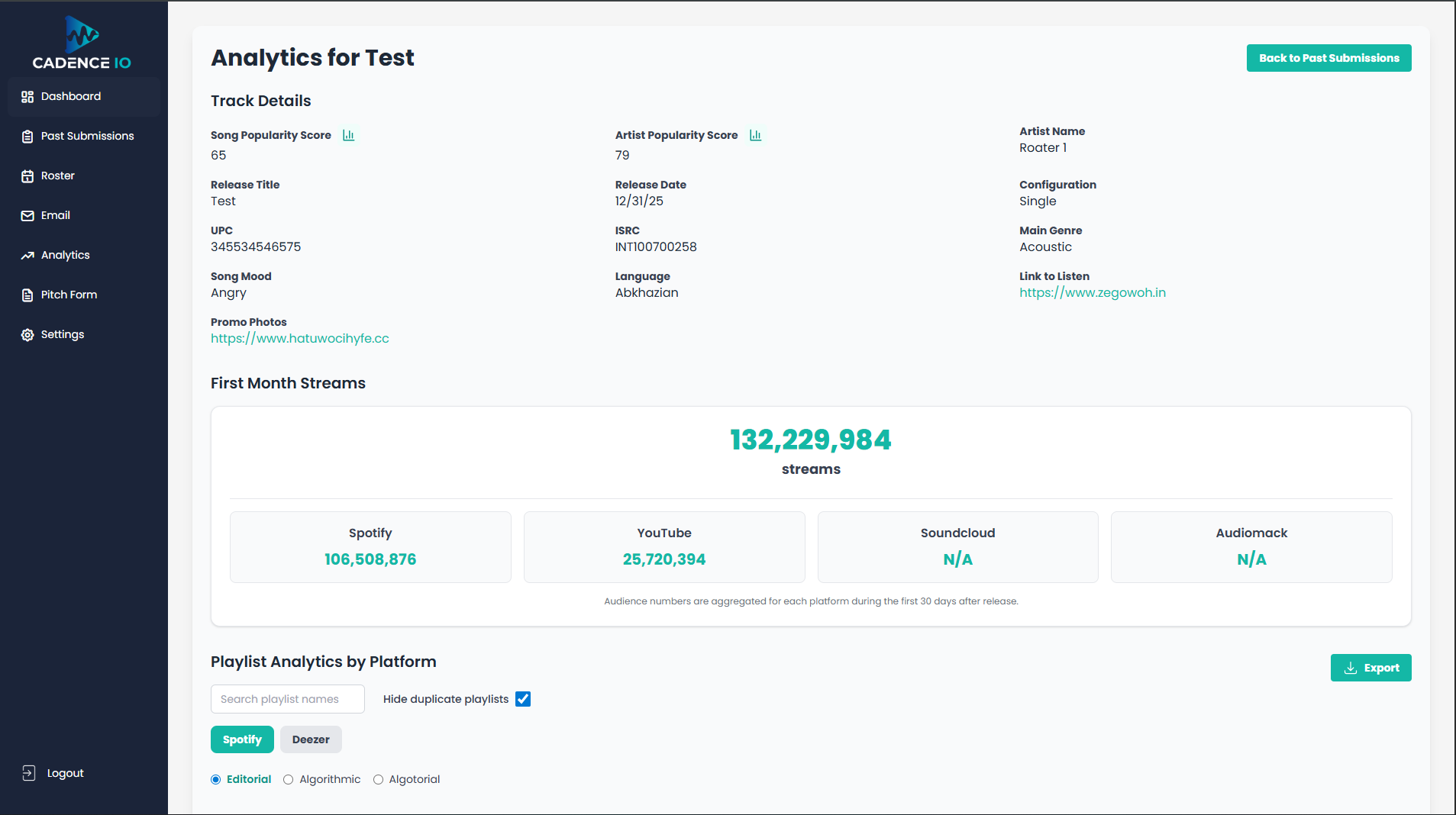Click the First Month Streams heading
Image resolution: width=1456 pixels, height=815 pixels.
point(288,383)
